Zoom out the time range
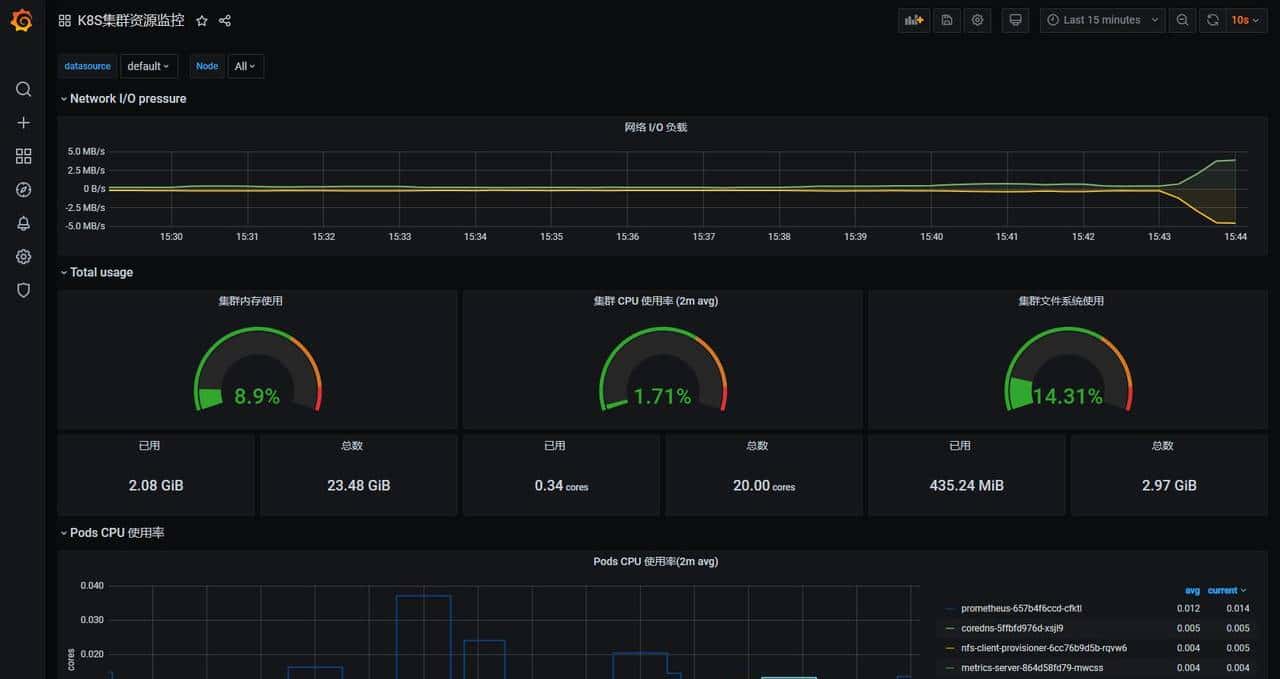The width and height of the screenshot is (1280, 679). coord(1183,20)
